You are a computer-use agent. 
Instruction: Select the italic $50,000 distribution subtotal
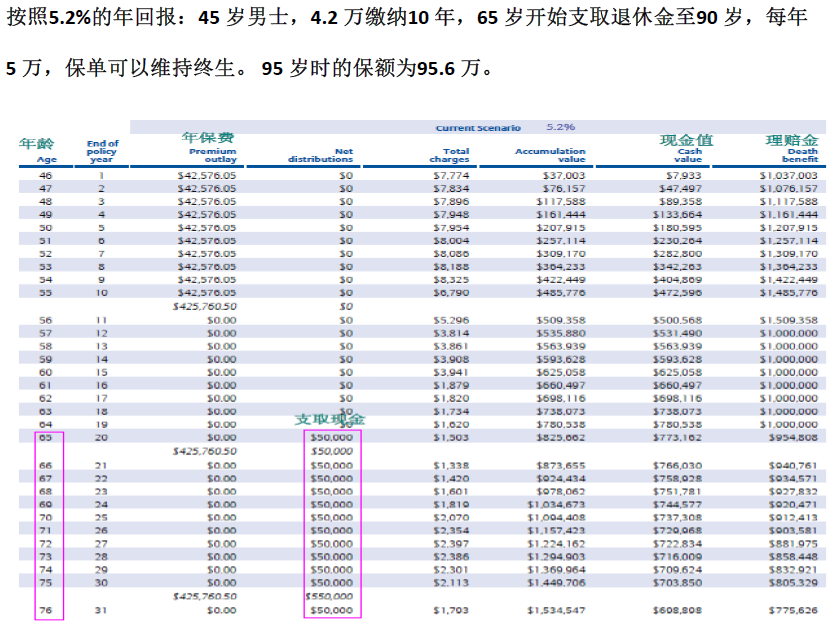point(332,452)
